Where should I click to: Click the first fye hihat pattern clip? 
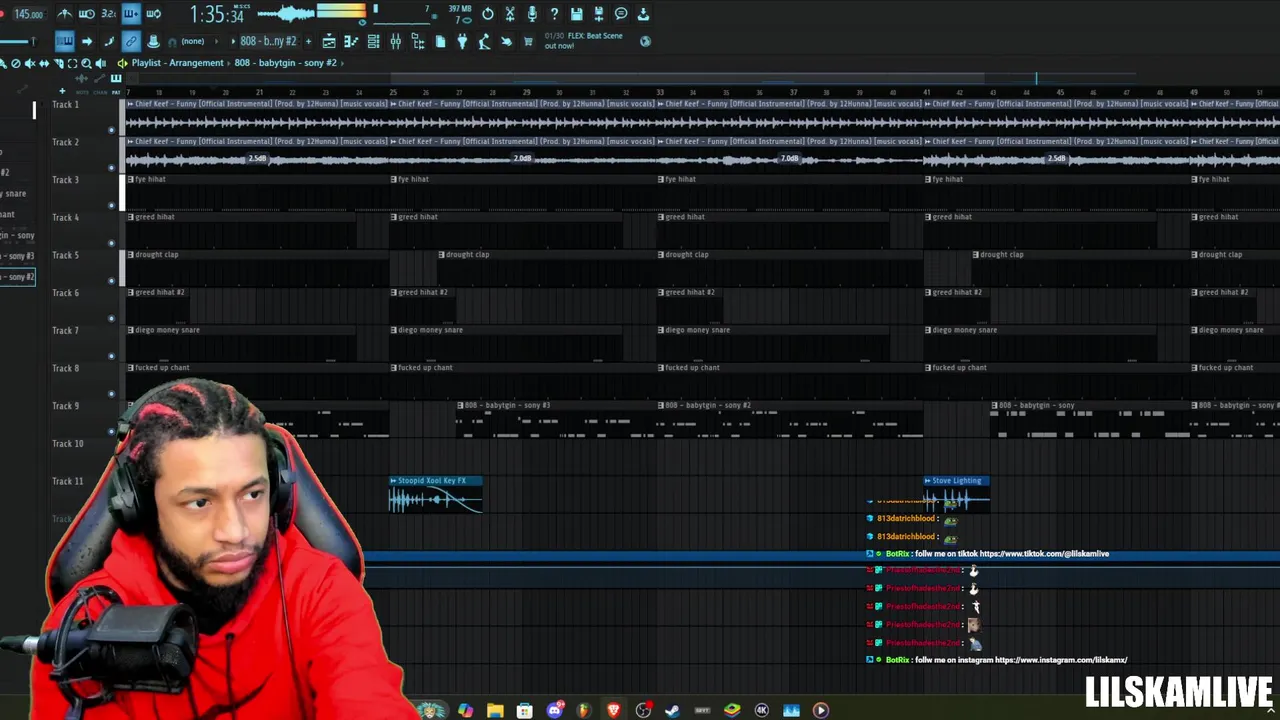click(258, 193)
